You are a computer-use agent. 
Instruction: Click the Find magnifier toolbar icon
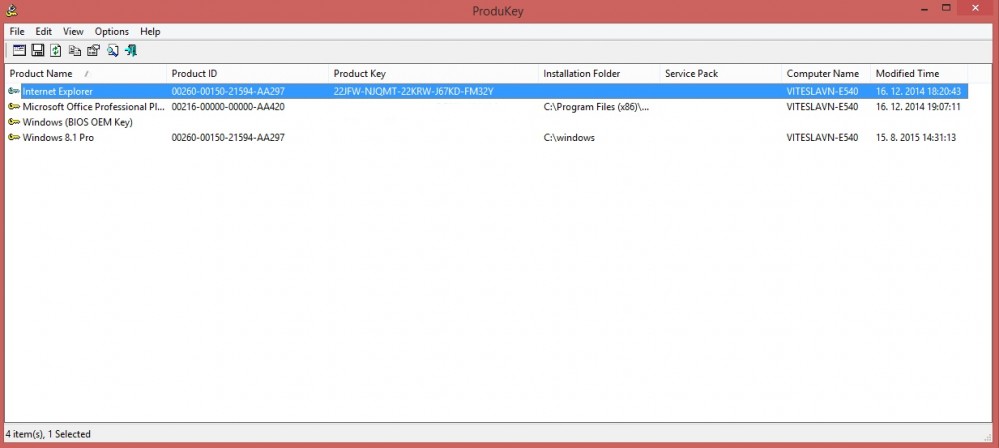[112, 50]
